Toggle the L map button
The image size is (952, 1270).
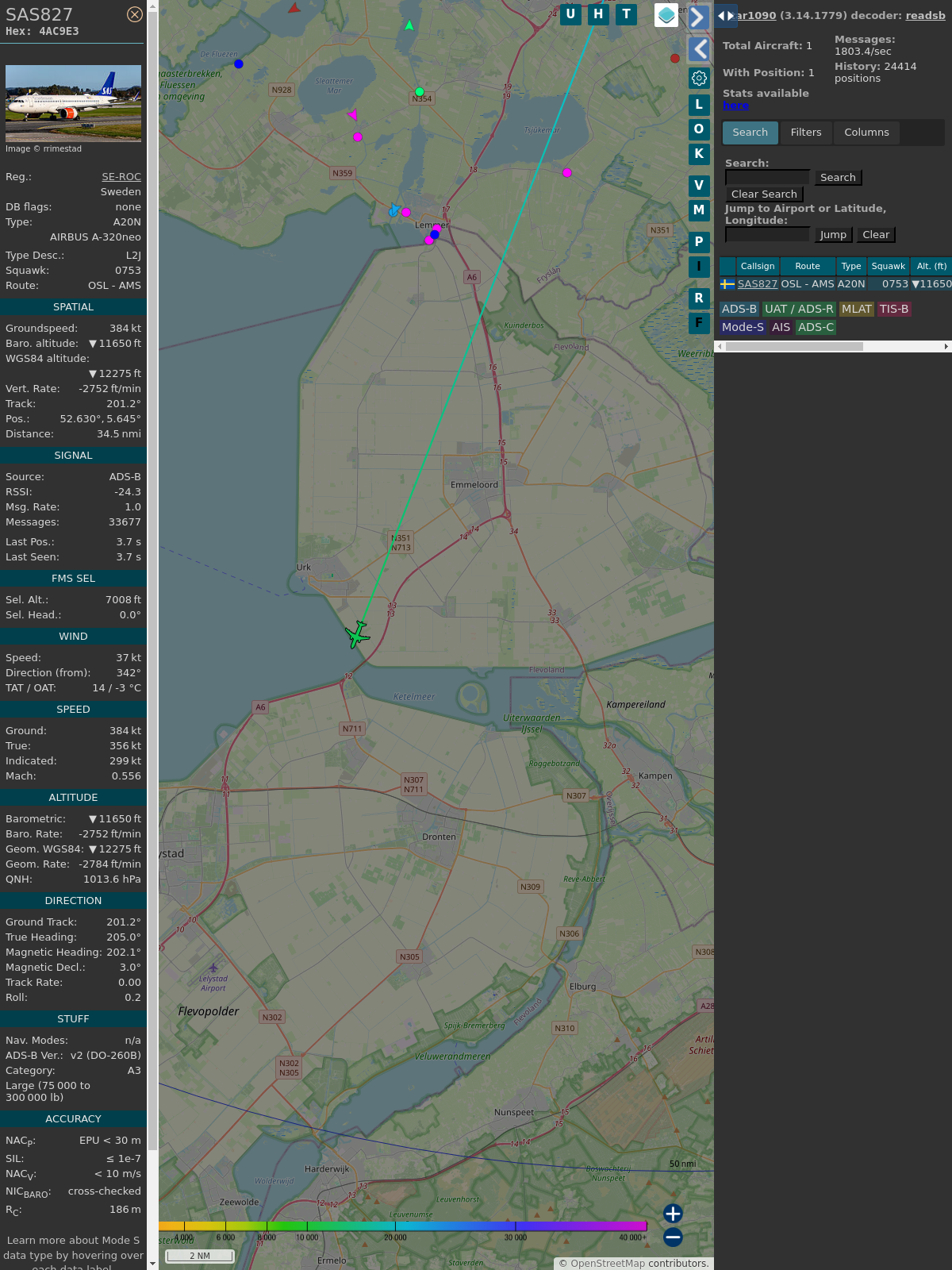[699, 105]
